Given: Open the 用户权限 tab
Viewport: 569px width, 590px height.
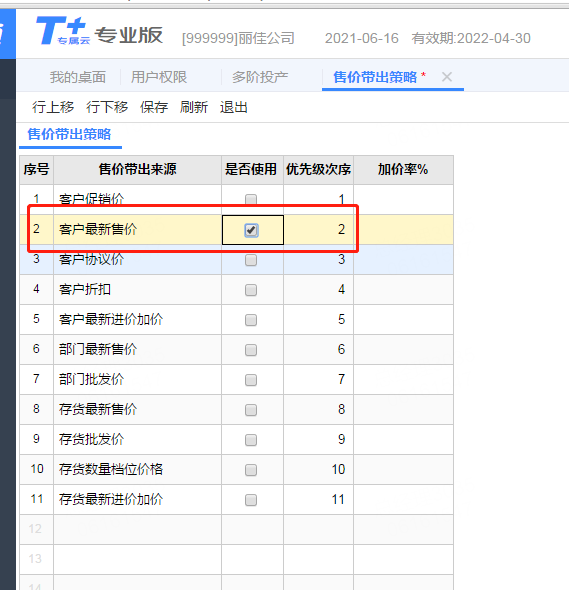Looking at the screenshot, I should tap(159, 77).
